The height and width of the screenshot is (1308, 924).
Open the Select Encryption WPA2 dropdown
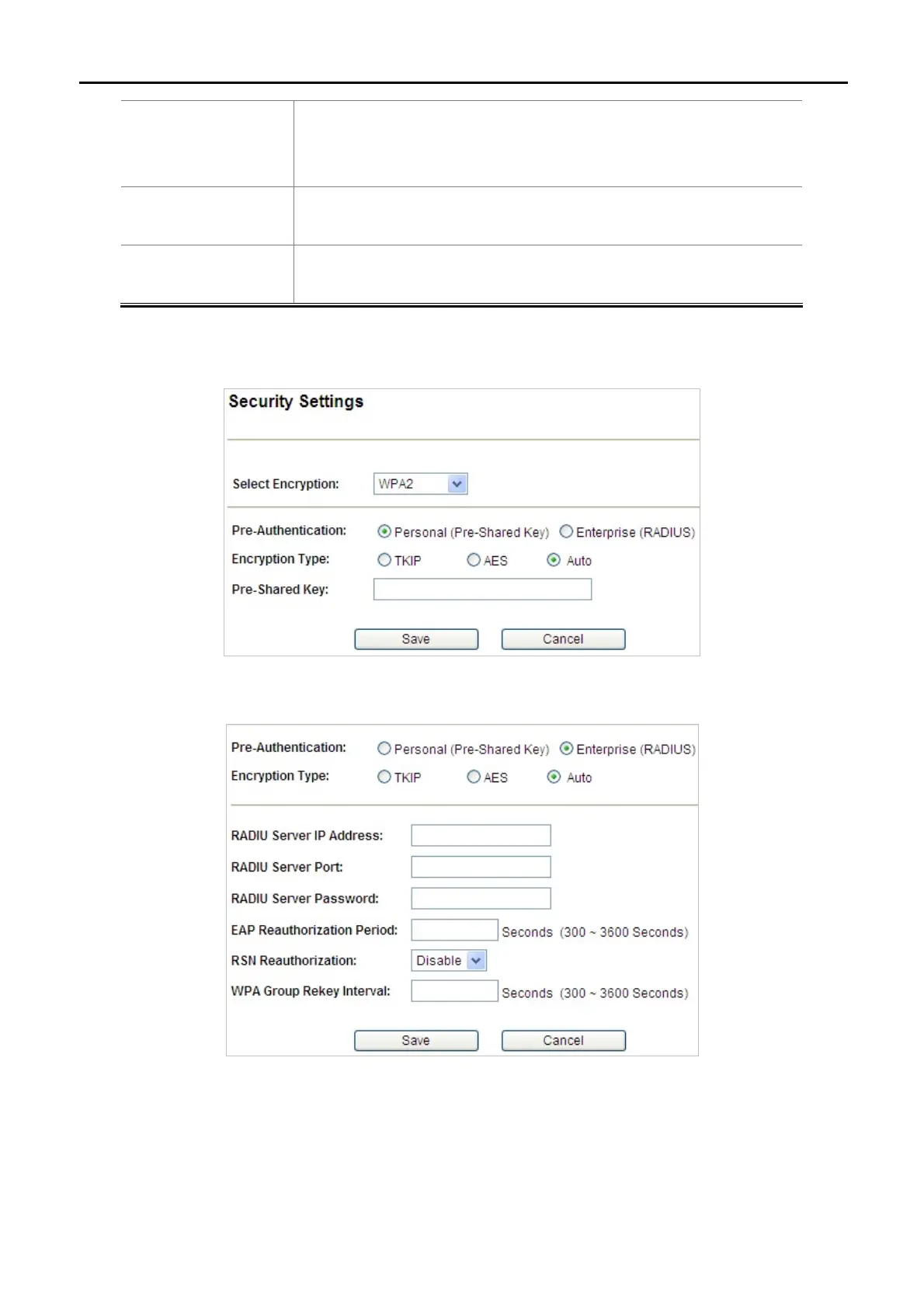click(420, 484)
